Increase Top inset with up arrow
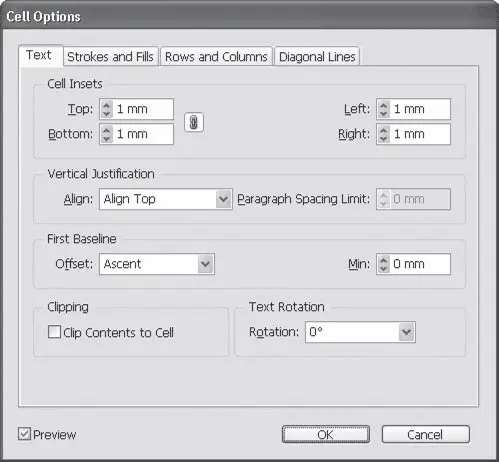 (106, 105)
